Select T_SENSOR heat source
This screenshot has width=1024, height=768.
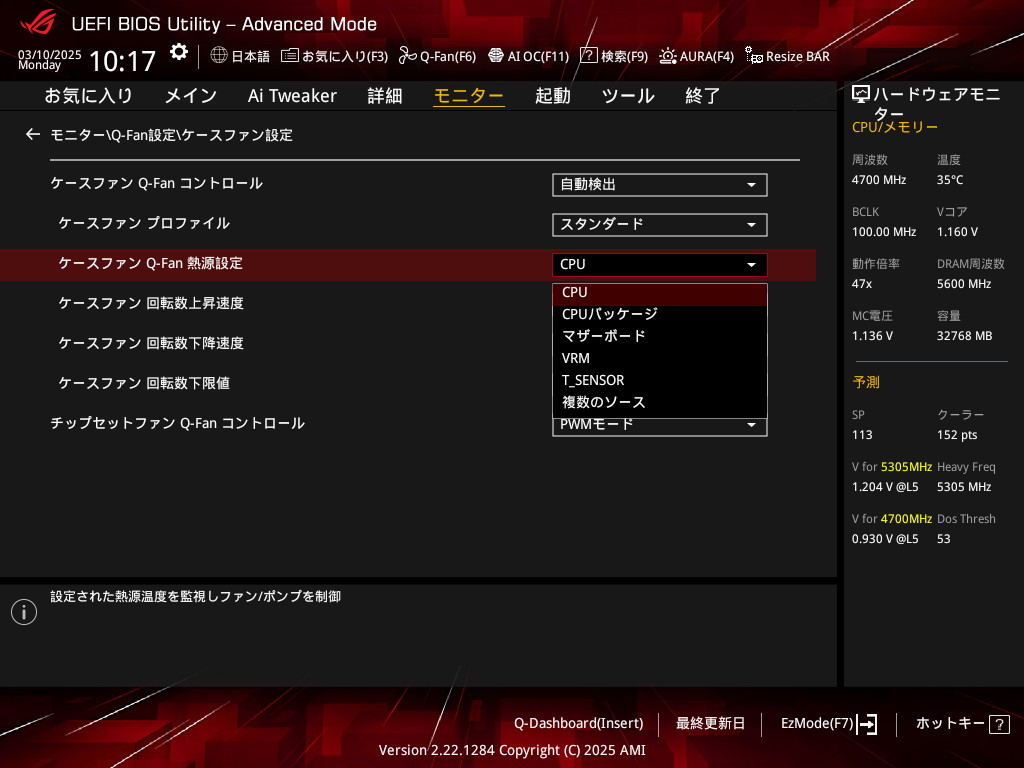pyautogui.click(x=660, y=380)
